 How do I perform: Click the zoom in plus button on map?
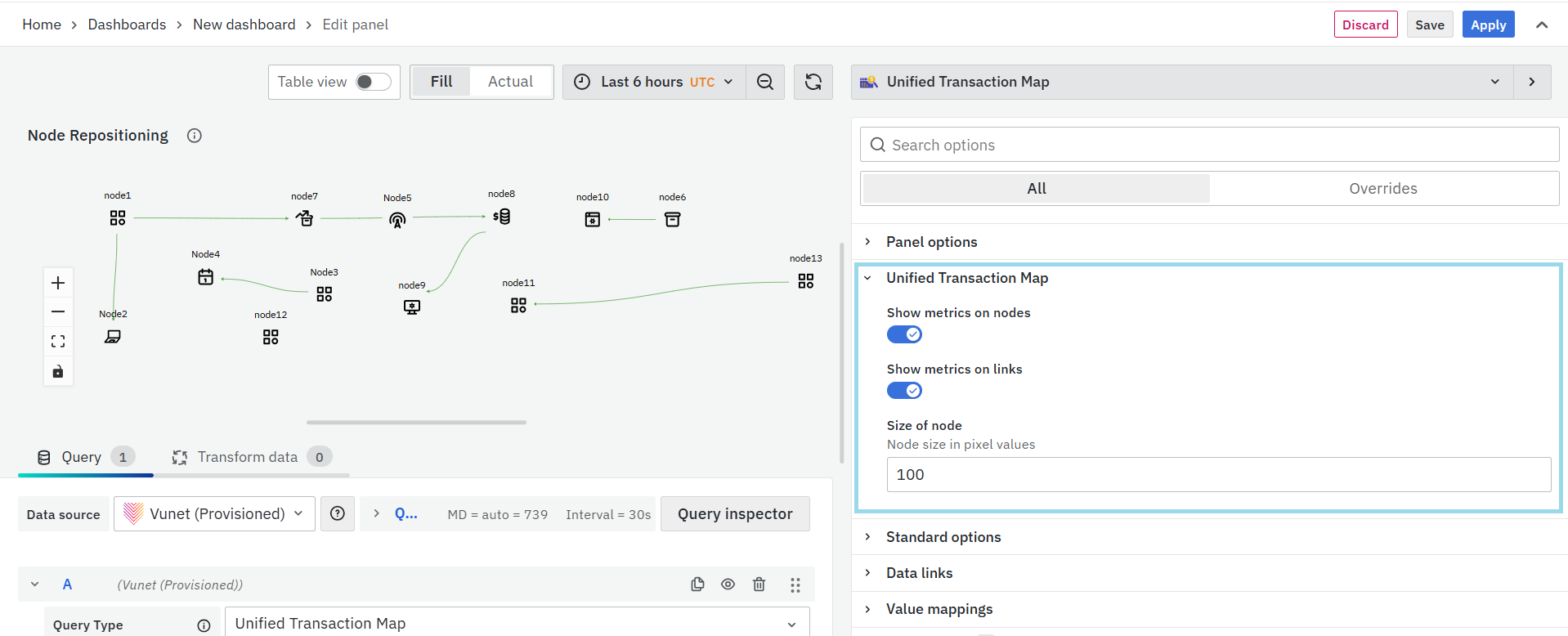pos(58,283)
